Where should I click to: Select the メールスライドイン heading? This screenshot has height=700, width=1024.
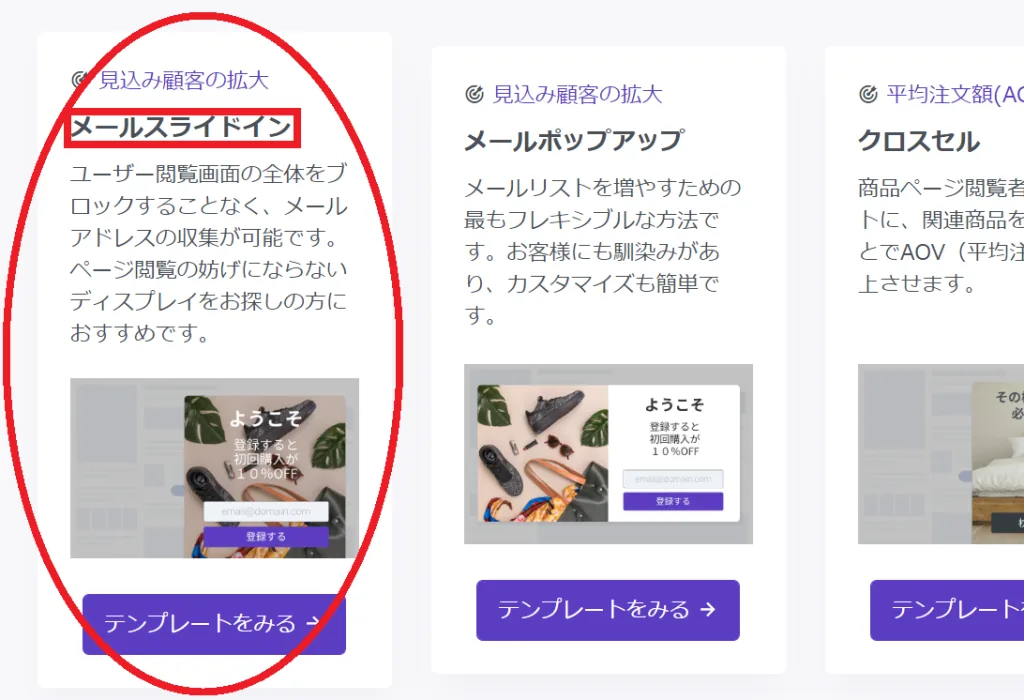pyautogui.click(x=182, y=127)
